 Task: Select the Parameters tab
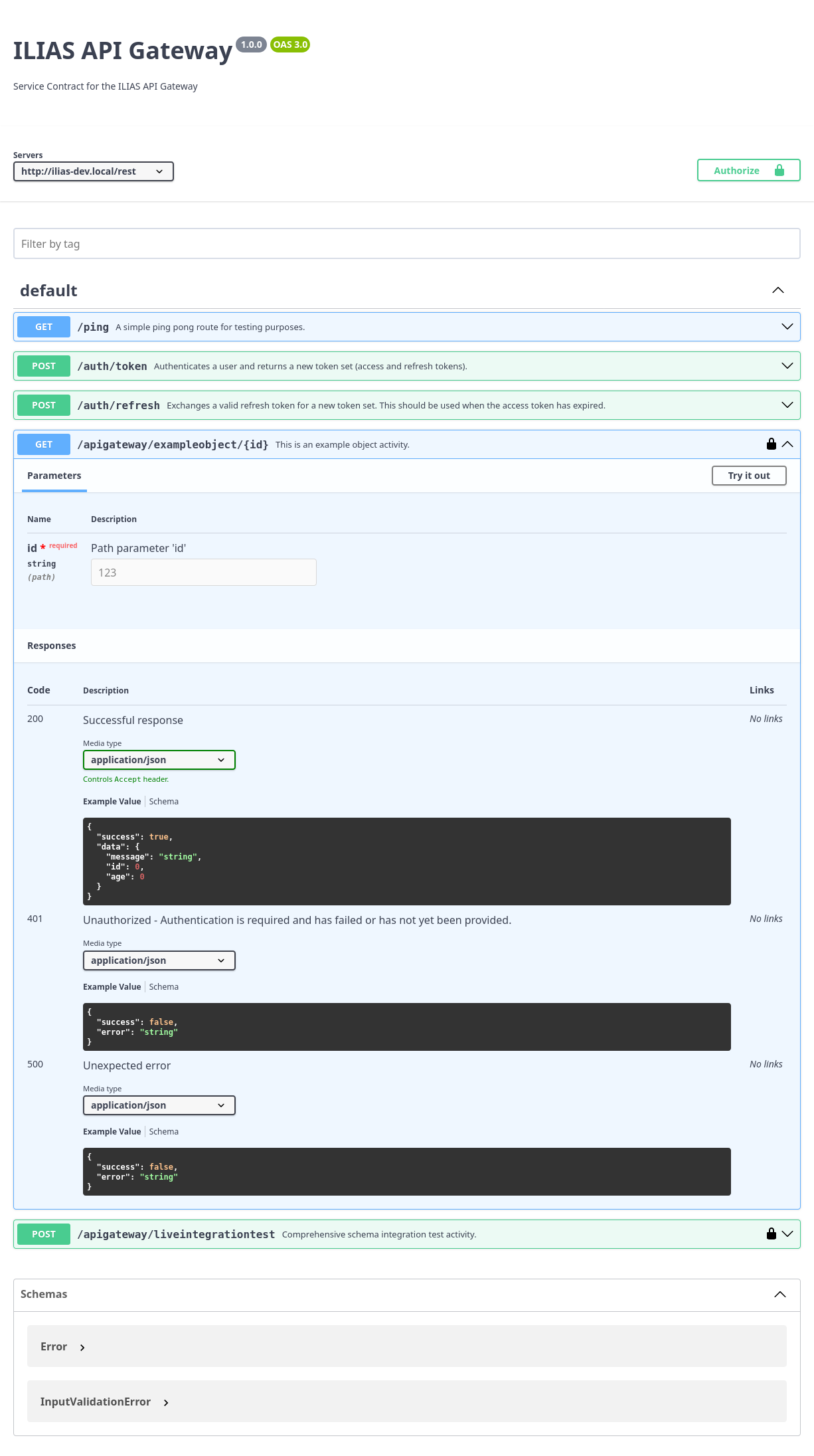pos(54,476)
